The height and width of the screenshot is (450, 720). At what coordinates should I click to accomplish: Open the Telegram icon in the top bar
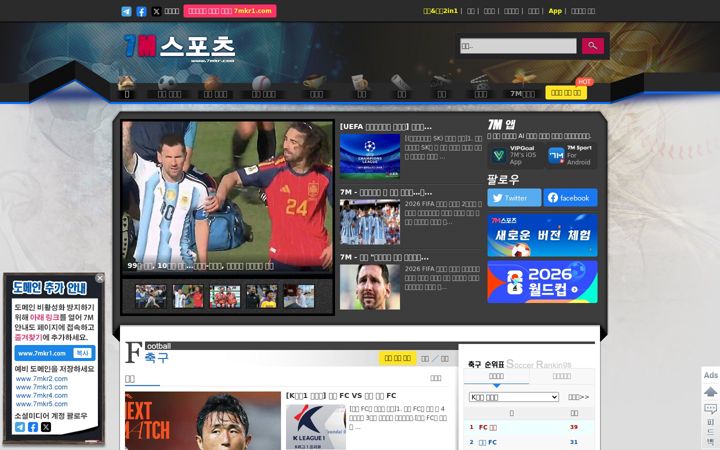(126, 11)
